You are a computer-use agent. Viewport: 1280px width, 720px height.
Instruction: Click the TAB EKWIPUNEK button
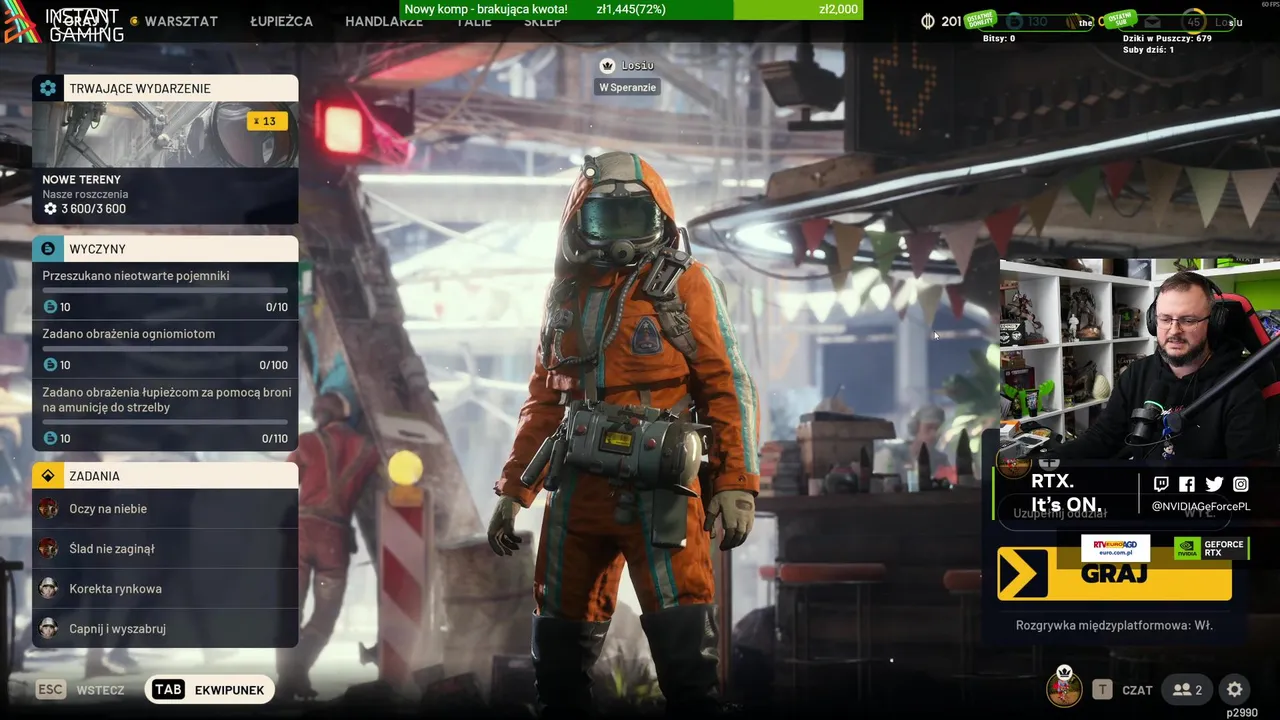tap(209, 690)
